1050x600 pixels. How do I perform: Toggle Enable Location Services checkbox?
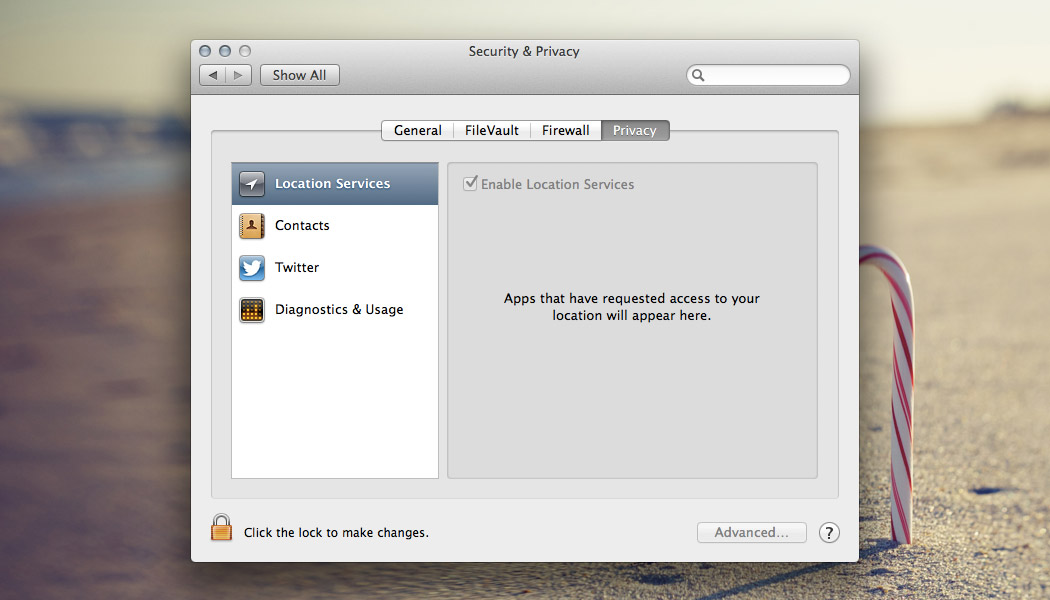[x=470, y=183]
